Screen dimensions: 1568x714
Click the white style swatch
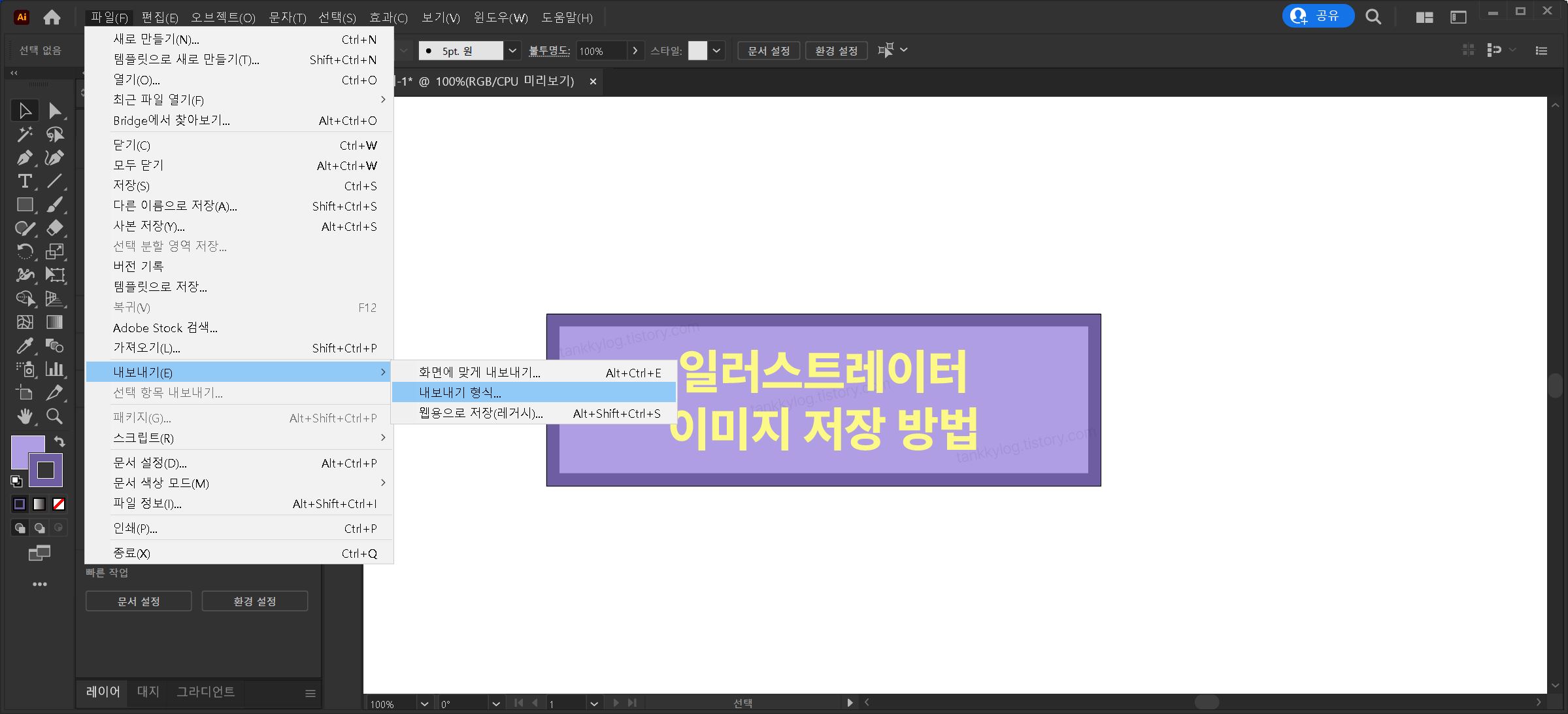pyautogui.click(x=697, y=50)
